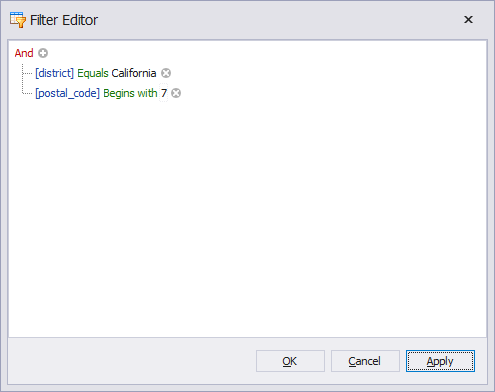
Task: Click the Filter Editor funnel icon
Action: [18, 20]
